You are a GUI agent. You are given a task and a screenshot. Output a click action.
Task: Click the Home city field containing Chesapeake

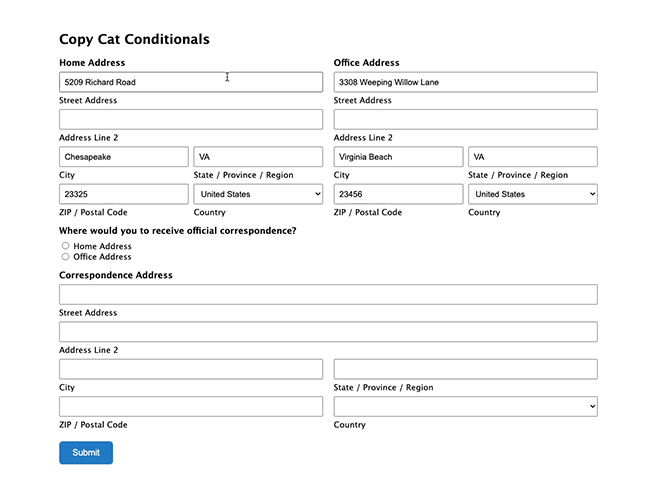click(x=124, y=157)
